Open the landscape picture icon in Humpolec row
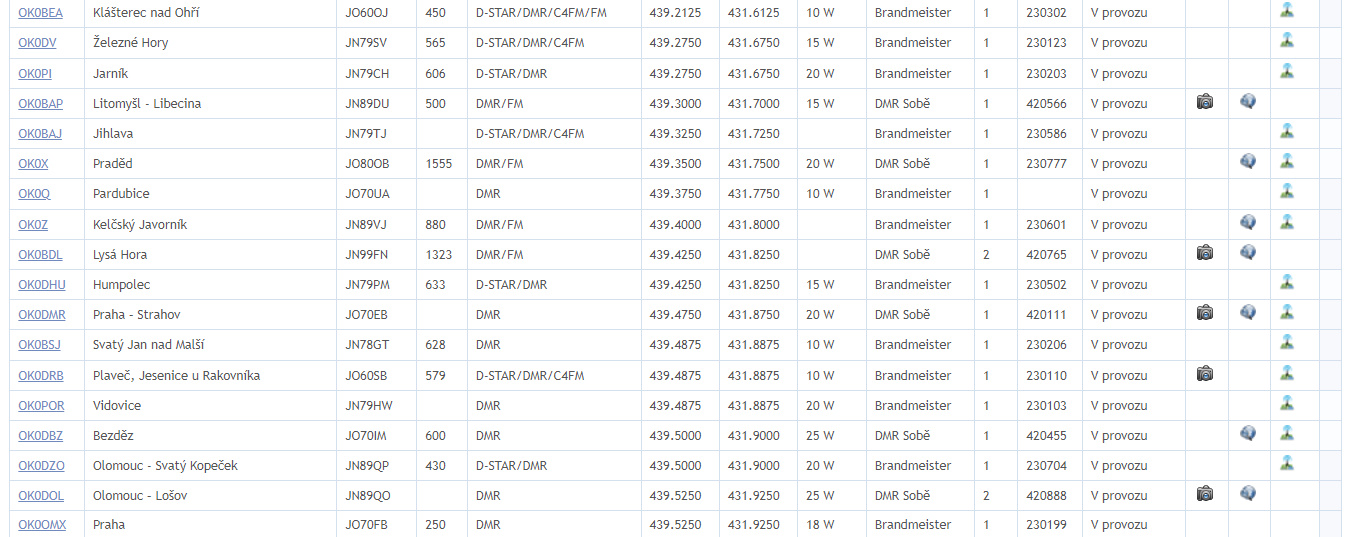 pos(1287,283)
